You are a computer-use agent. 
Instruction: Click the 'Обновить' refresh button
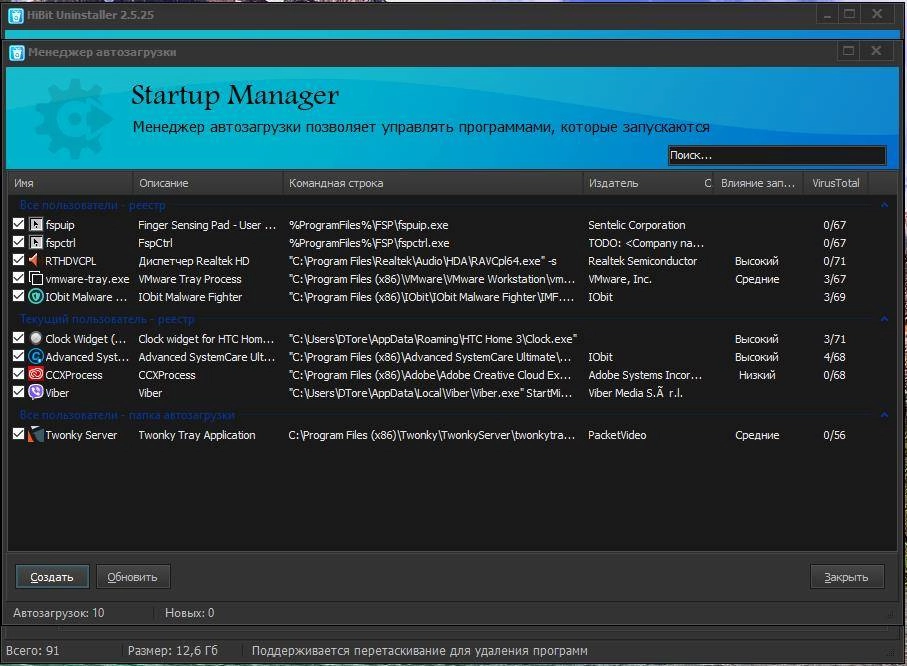[x=133, y=577]
